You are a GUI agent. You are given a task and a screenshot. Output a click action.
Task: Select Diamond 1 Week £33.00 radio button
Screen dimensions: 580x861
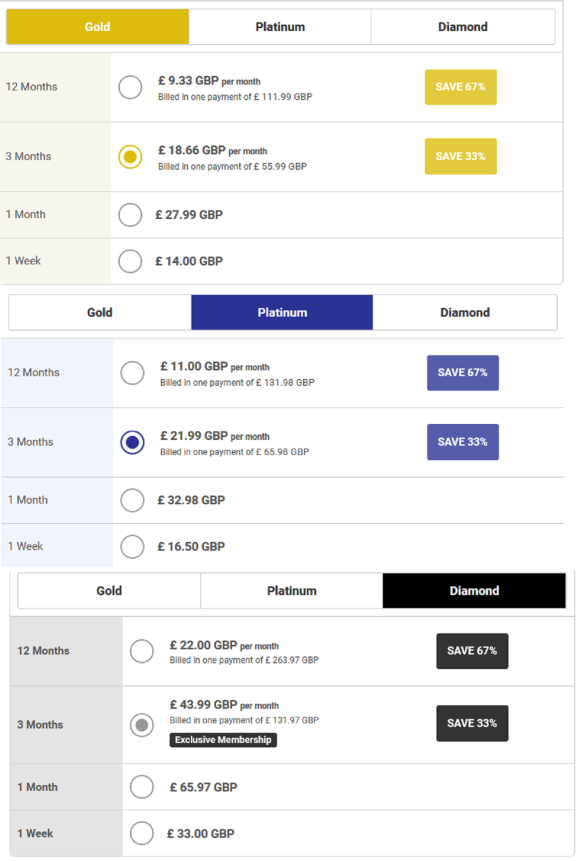point(142,833)
